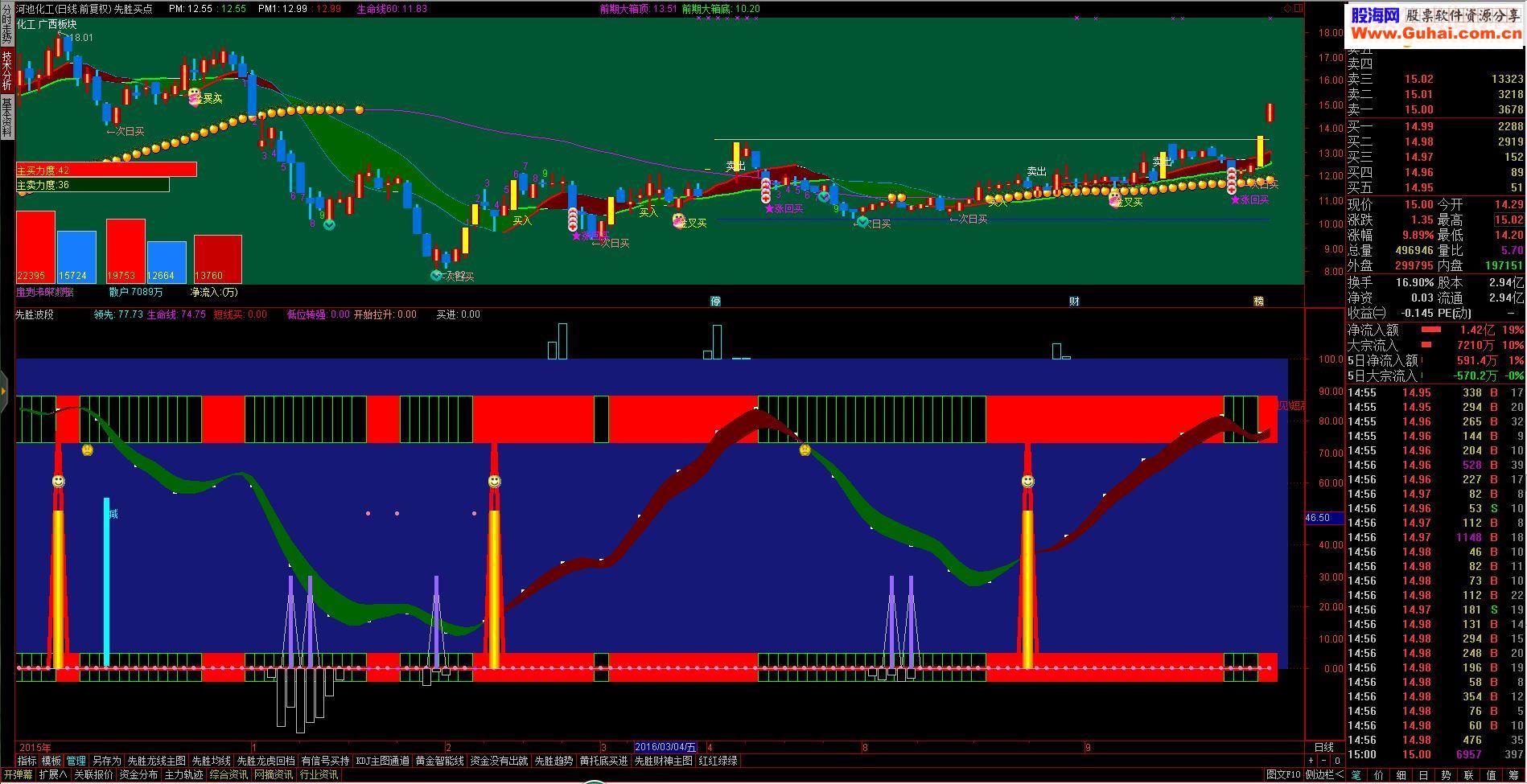Switch to the 红红绿绿 indicator
The image size is (1527, 784).
click(x=718, y=761)
